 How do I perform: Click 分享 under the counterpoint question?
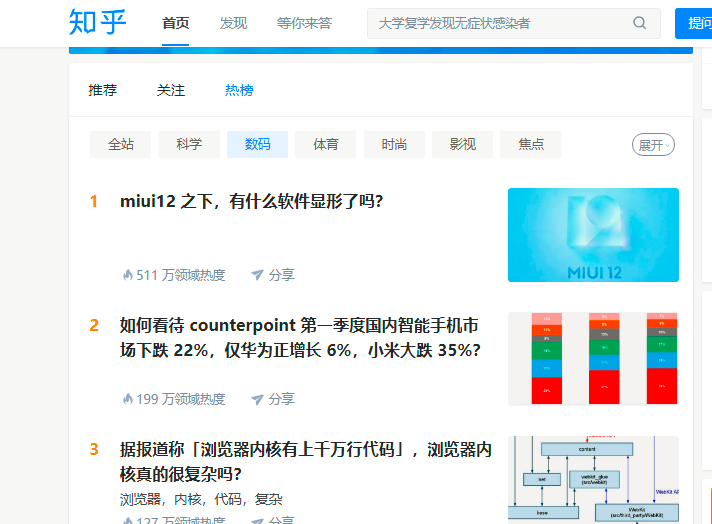click(281, 399)
